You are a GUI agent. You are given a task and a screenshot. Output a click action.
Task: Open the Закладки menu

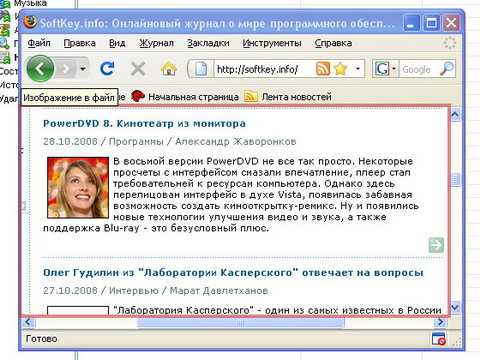click(208, 43)
